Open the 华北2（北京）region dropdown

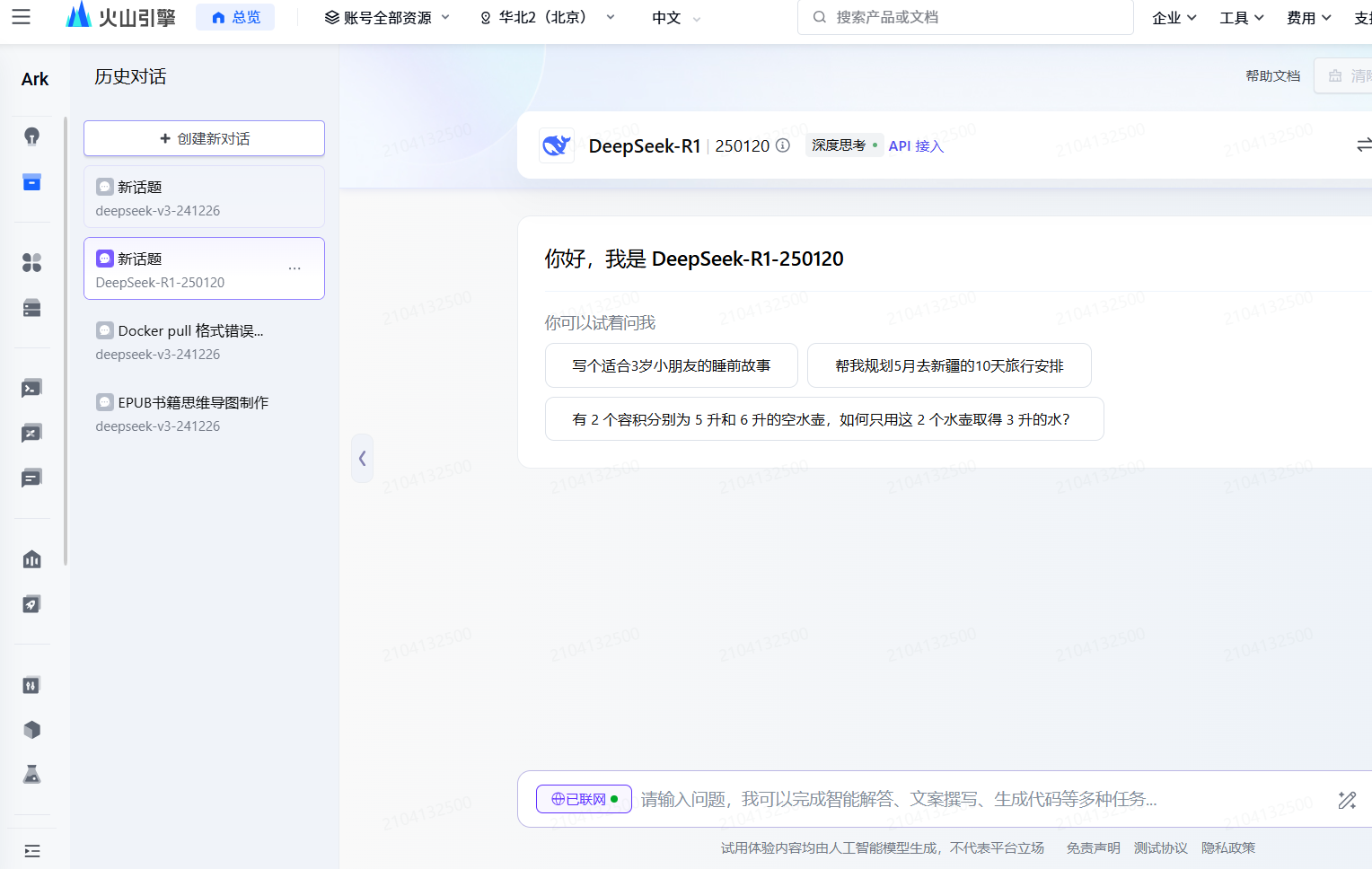[x=547, y=17]
